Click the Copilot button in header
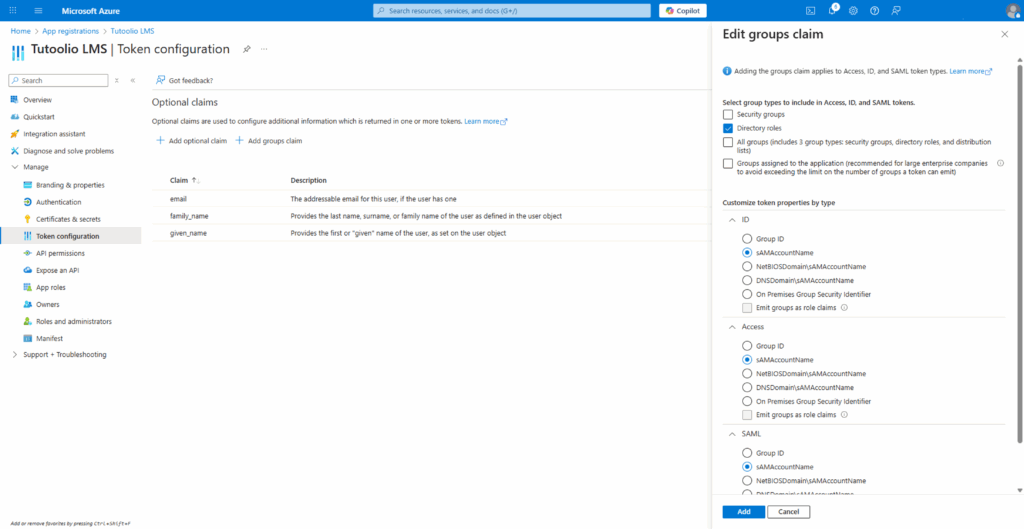This screenshot has height=529, width=1024. [x=683, y=10]
